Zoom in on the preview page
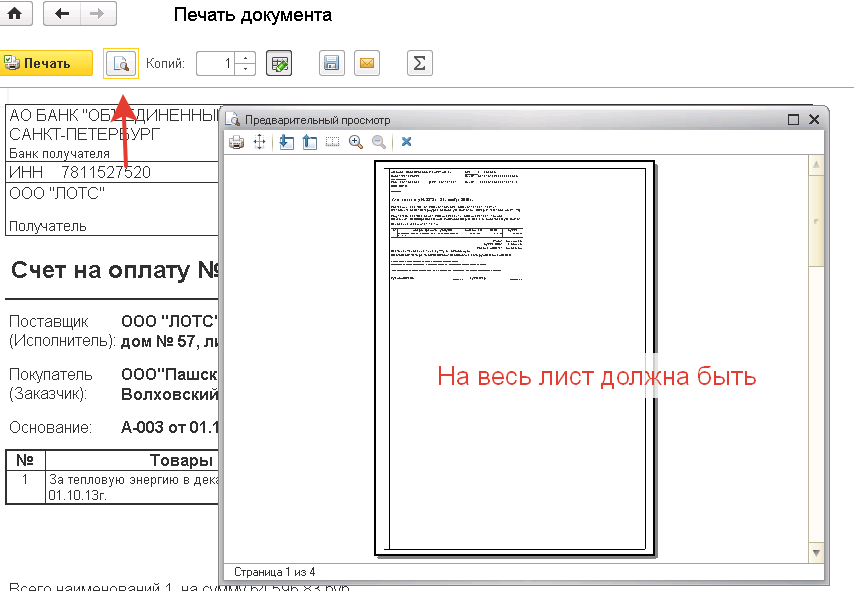This screenshot has width=854, height=591. point(356,142)
